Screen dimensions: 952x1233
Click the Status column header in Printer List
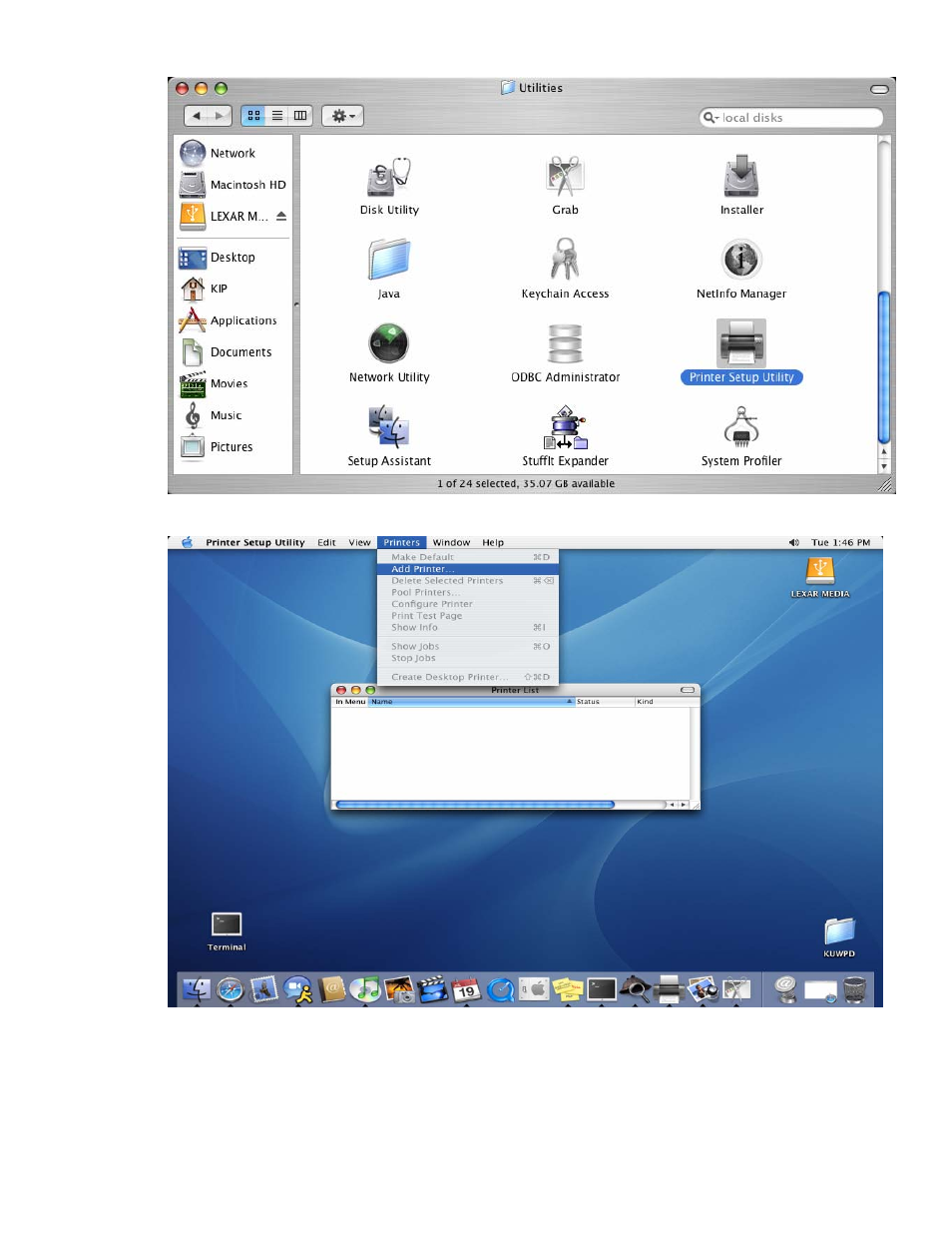coord(604,702)
